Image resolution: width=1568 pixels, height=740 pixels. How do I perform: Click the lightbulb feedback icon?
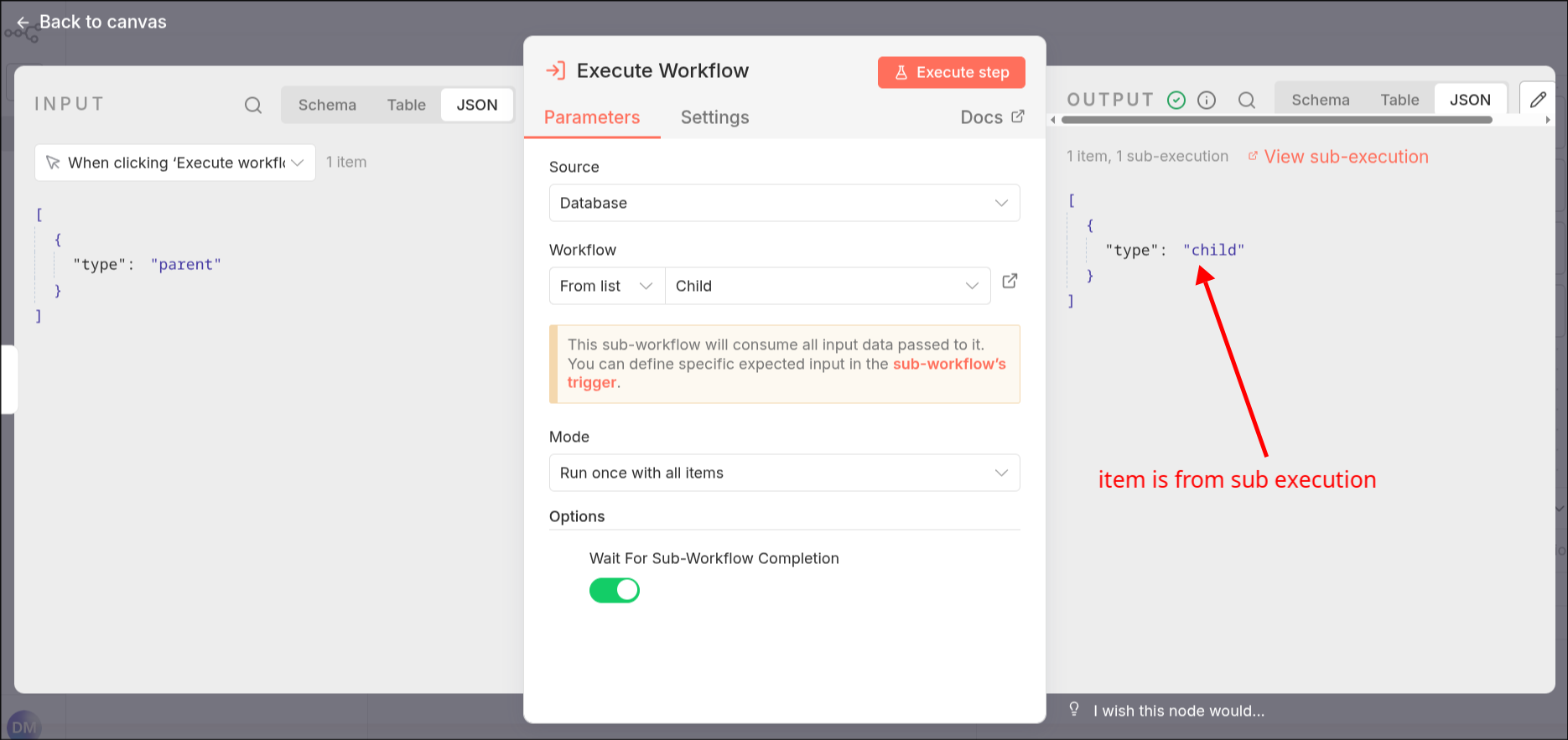(x=1074, y=710)
